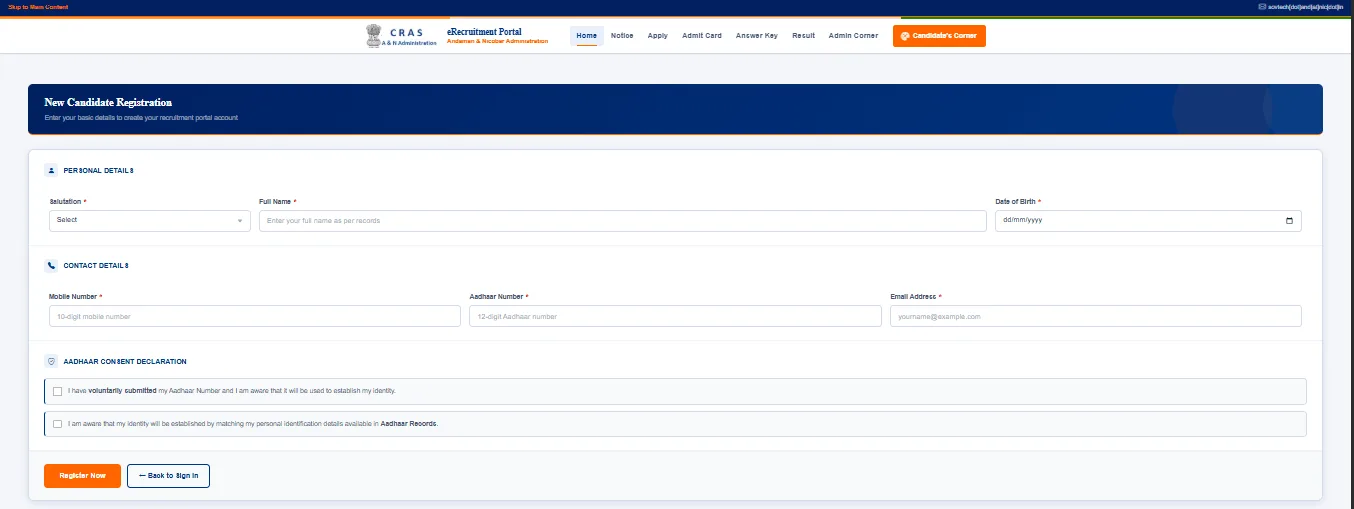Click the support email address in top bar
1354x509 pixels.
pyautogui.click(x=1307, y=7)
